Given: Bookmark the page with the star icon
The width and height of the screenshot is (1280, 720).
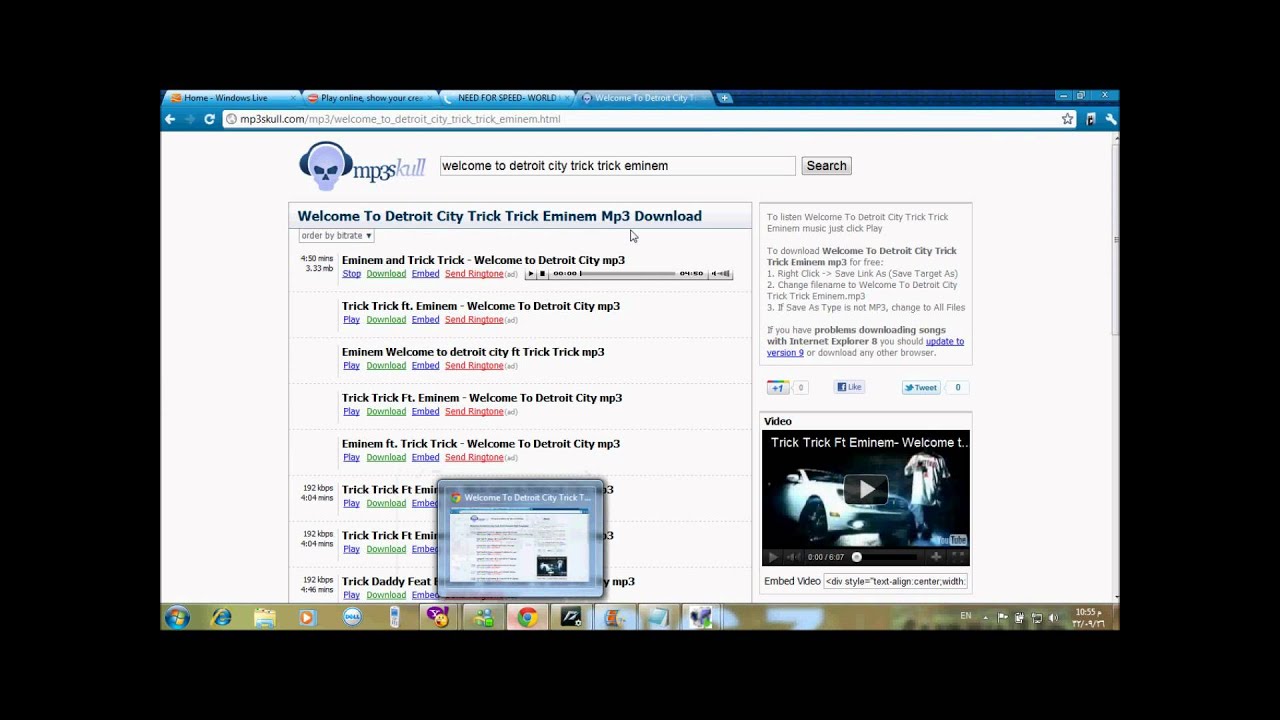Looking at the screenshot, I should pyautogui.click(x=1067, y=119).
